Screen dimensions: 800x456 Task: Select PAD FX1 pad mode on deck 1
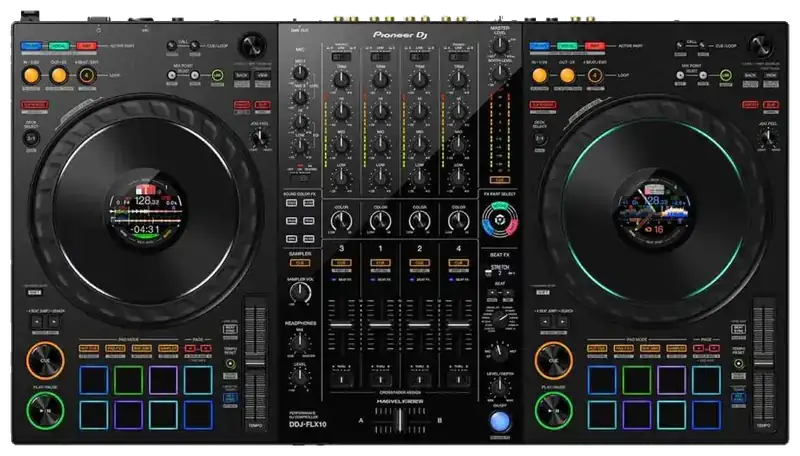pyautogui.click(x=115, y=348)
